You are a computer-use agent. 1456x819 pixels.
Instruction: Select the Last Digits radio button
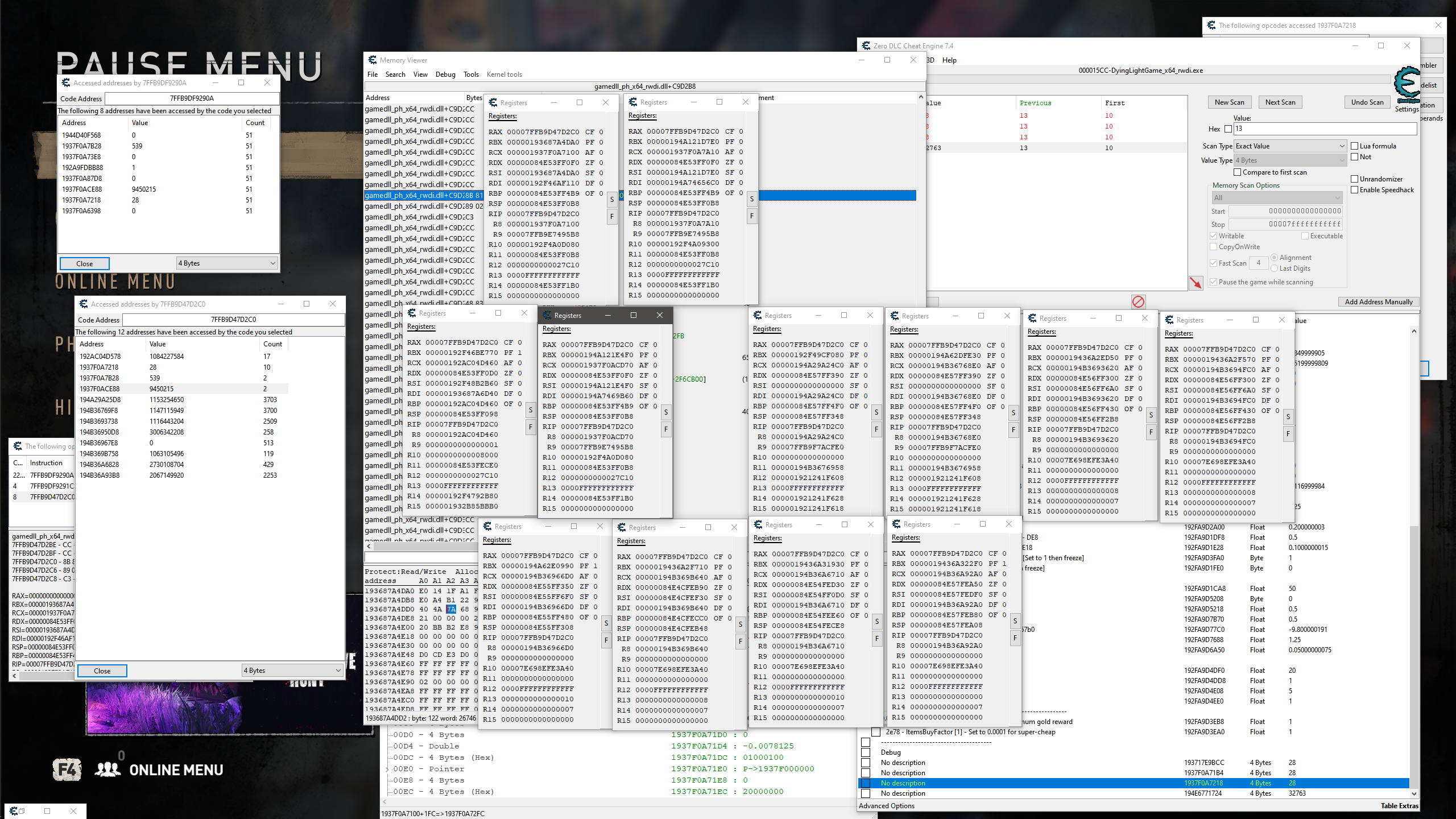click(1275, 268)
